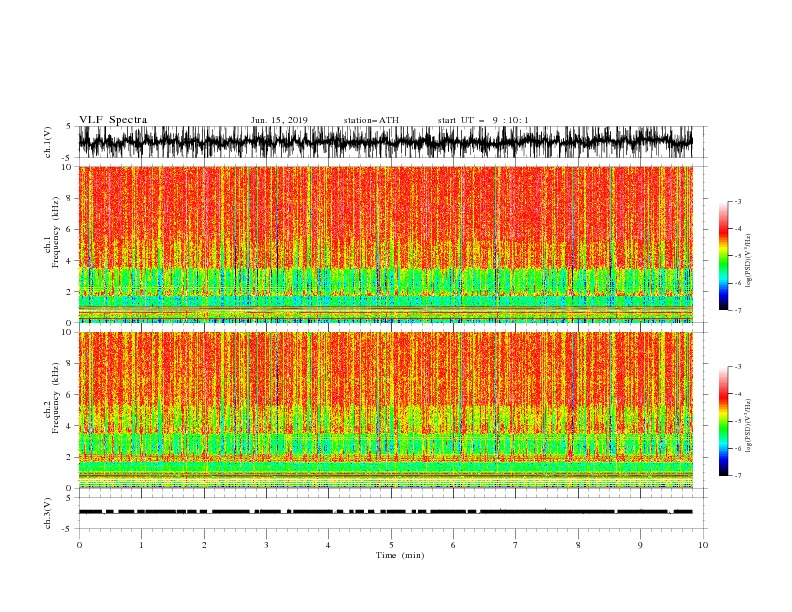Click the ch.2 spectrogram colorbar
The height and width of the screenshot is (612, 792).
click(723, 421)
